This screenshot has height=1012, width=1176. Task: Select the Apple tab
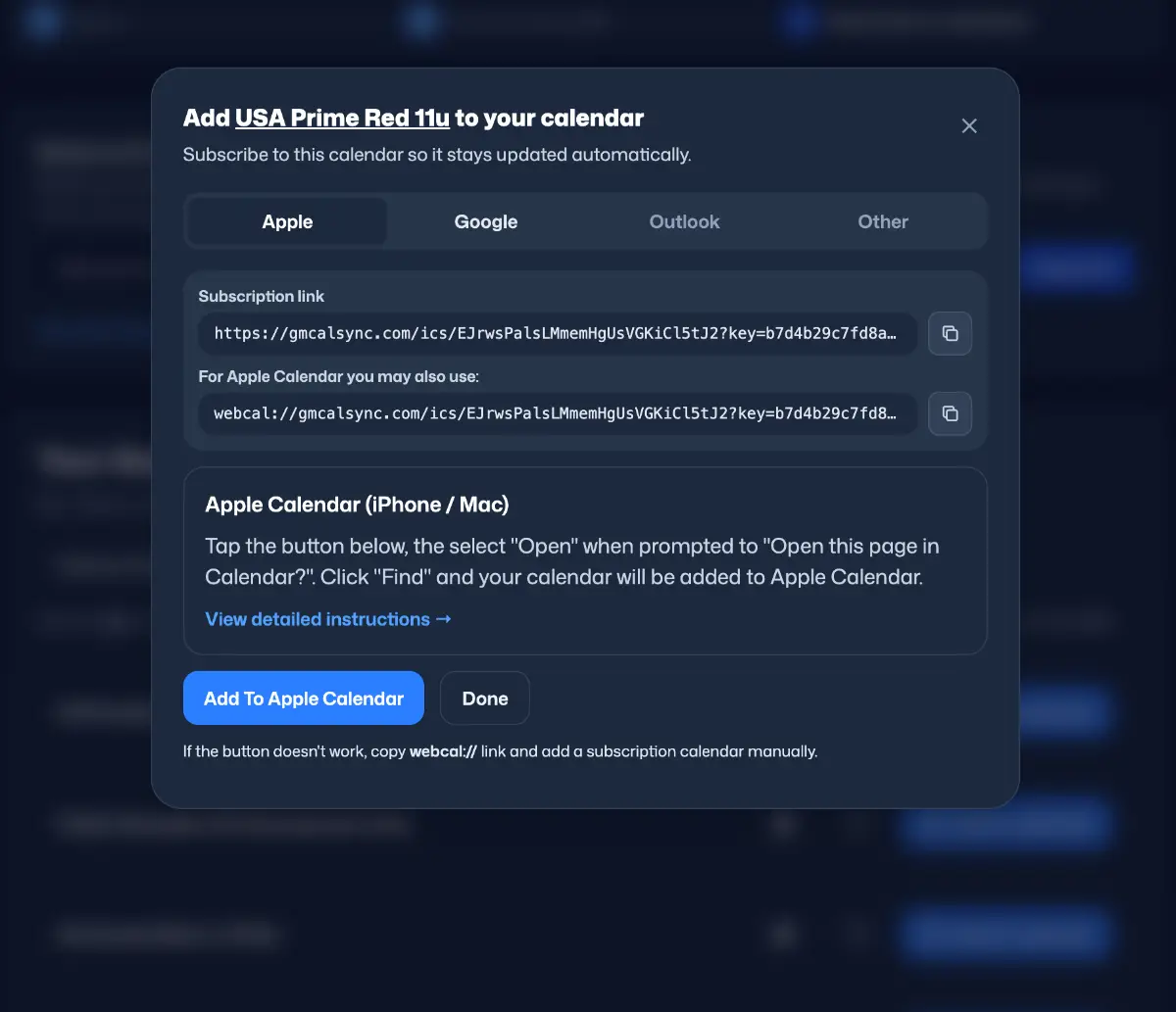[287, 222]
